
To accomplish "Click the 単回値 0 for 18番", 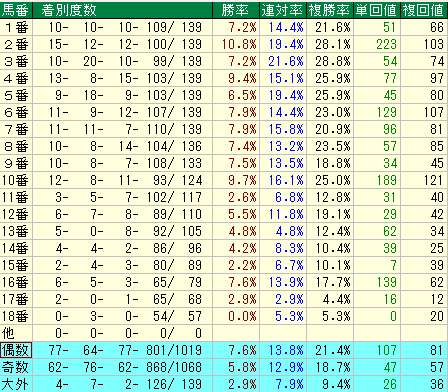I will pyautogui.click(x=393, y=316).
